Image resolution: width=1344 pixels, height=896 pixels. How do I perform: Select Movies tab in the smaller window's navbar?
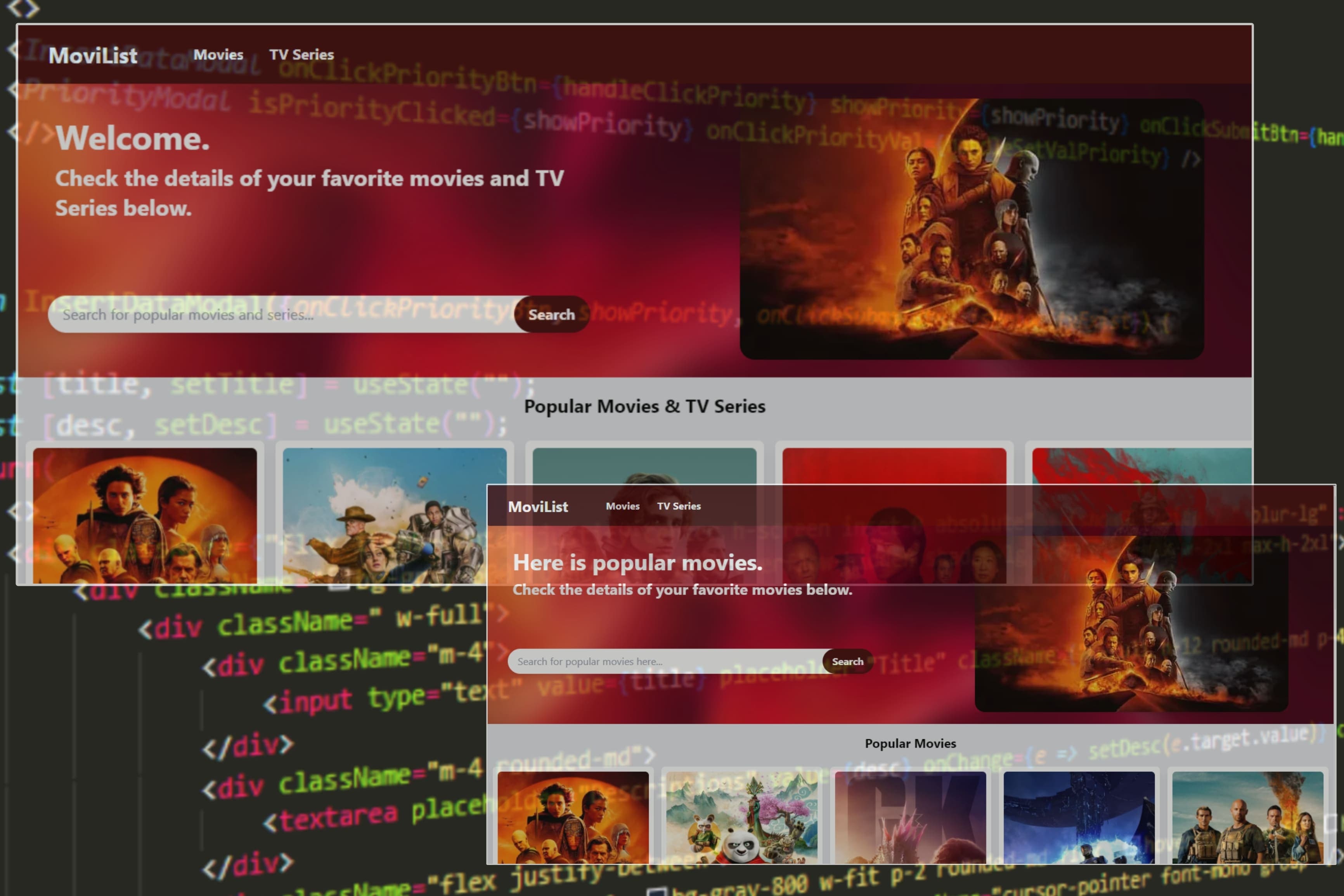[623, 506]
